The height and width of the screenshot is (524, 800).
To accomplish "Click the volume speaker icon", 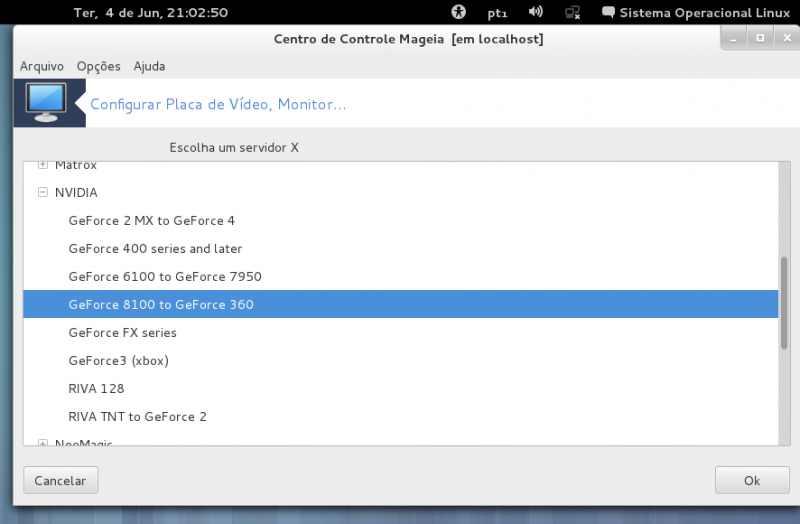I will click(x=535, y=12).
